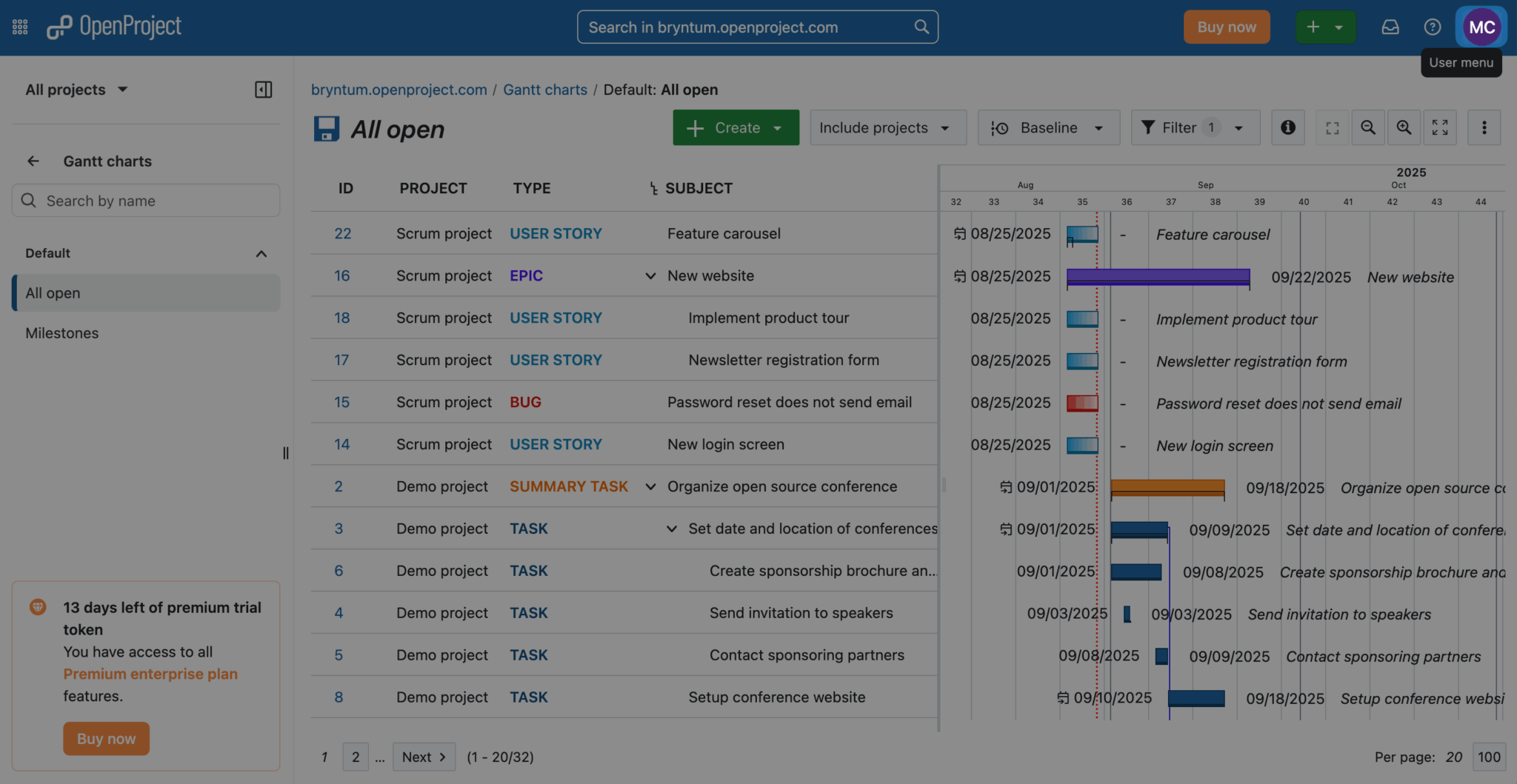This screenshot has height=784, width=1517.
Task: Click the save icon beside All open
Action: pyautogui.click(x=326, y=129)
